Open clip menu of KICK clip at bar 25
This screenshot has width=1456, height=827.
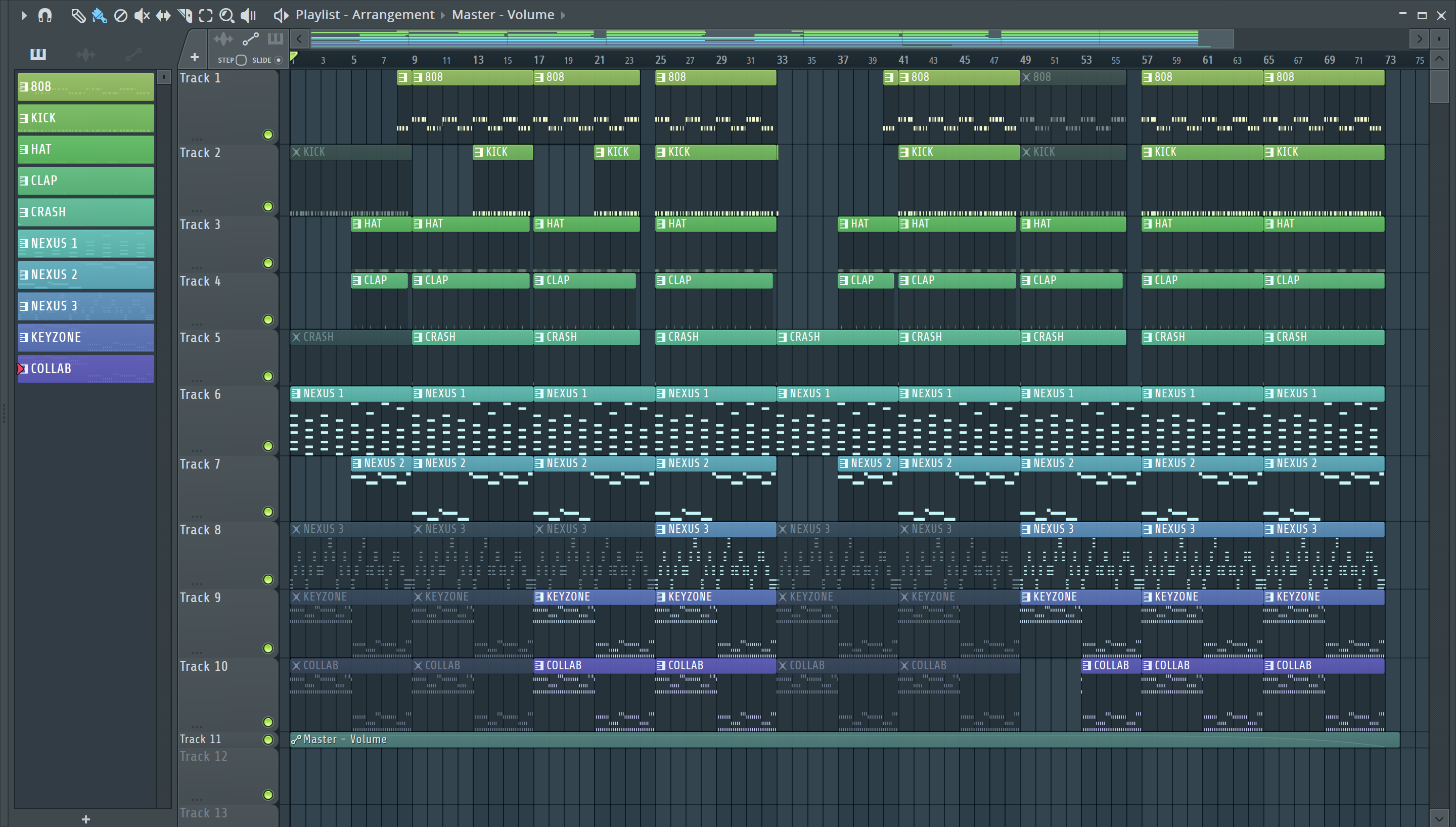point(661,152)
